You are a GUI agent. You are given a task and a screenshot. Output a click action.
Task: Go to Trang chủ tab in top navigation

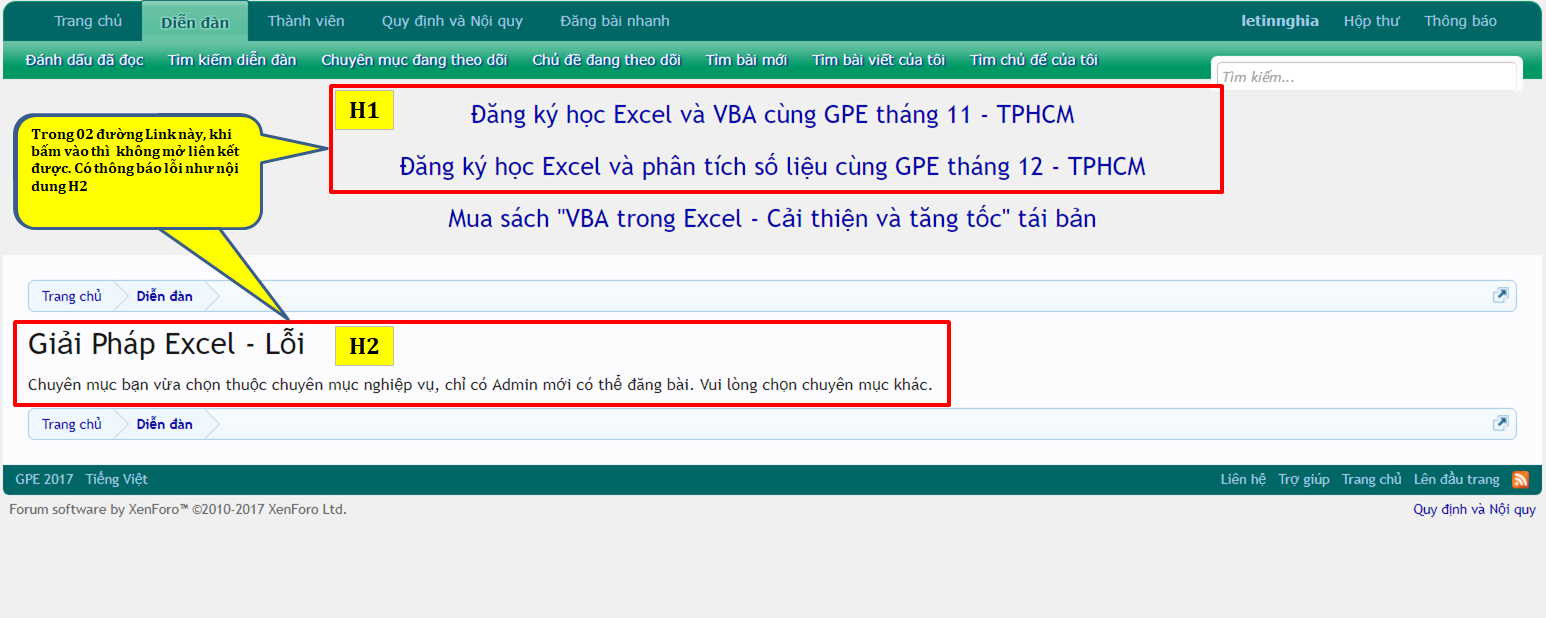(88, 21)
